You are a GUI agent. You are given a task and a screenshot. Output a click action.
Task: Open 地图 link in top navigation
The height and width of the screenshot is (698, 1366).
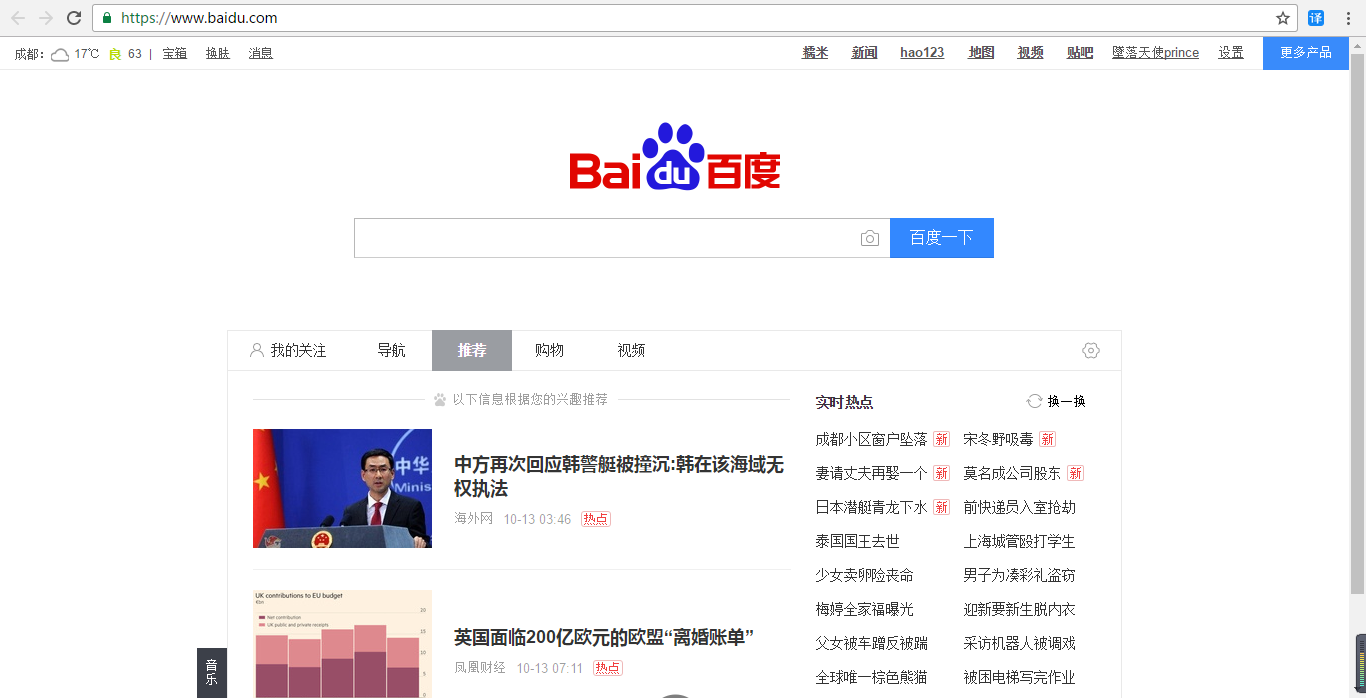[981, 53]
